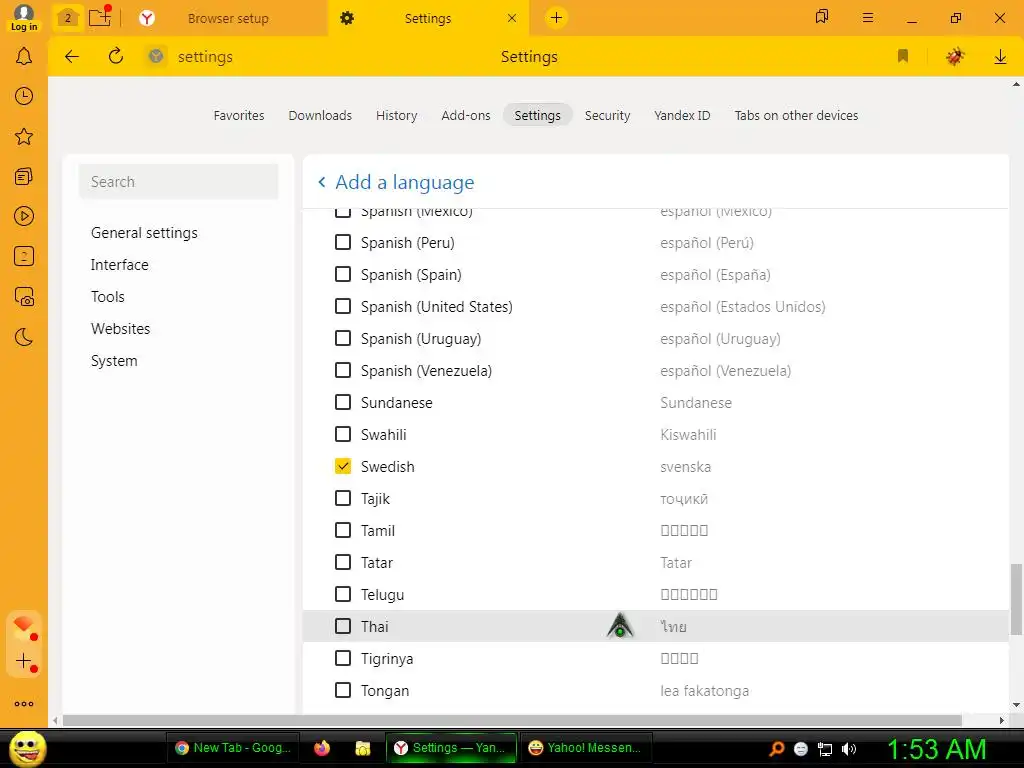This screenshot has height=768, width=1024.
Task: Open the Favorites star in sidebar
Action: [24, 136]
